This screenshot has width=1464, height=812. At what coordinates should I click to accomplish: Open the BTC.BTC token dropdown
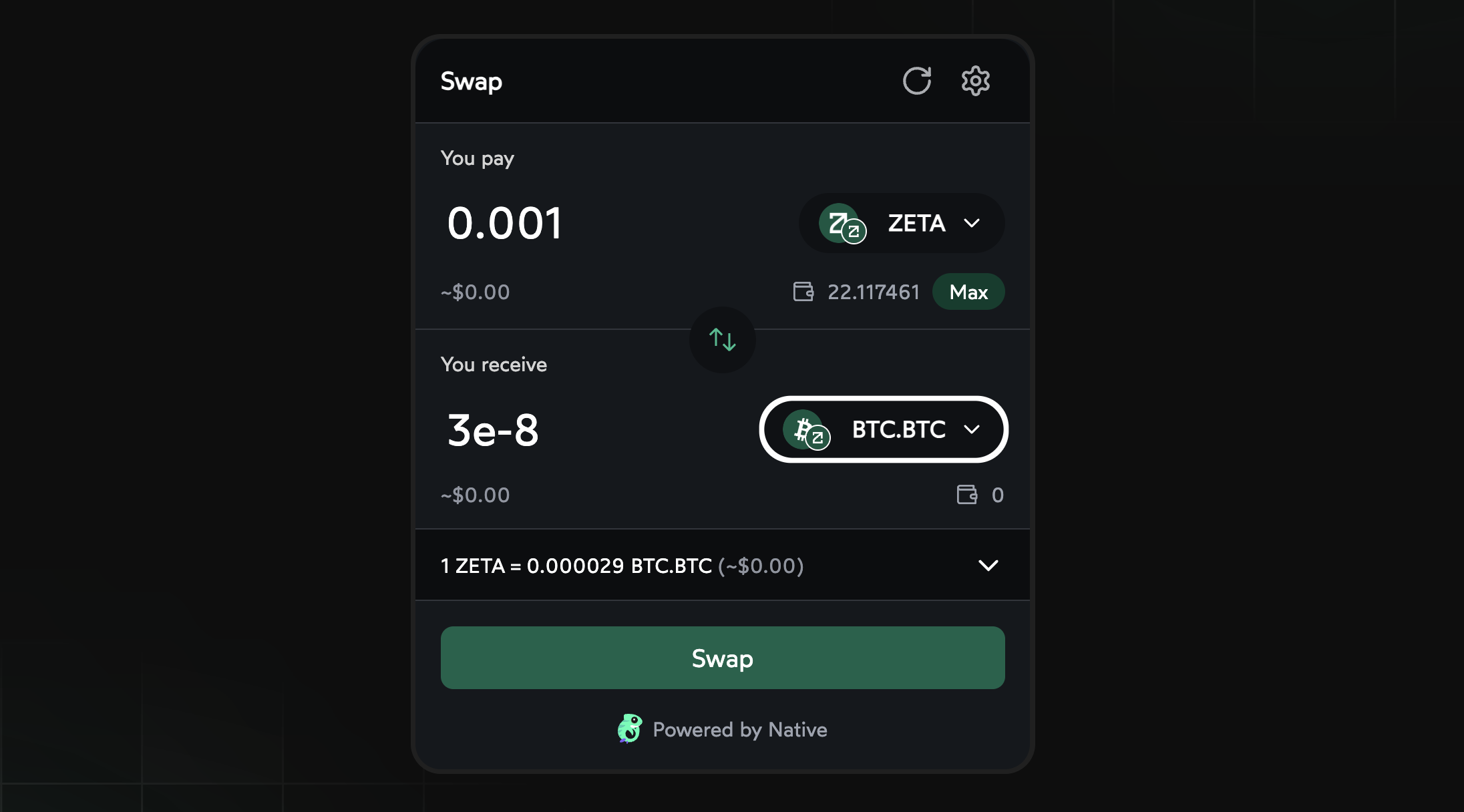tap(971, 429)
